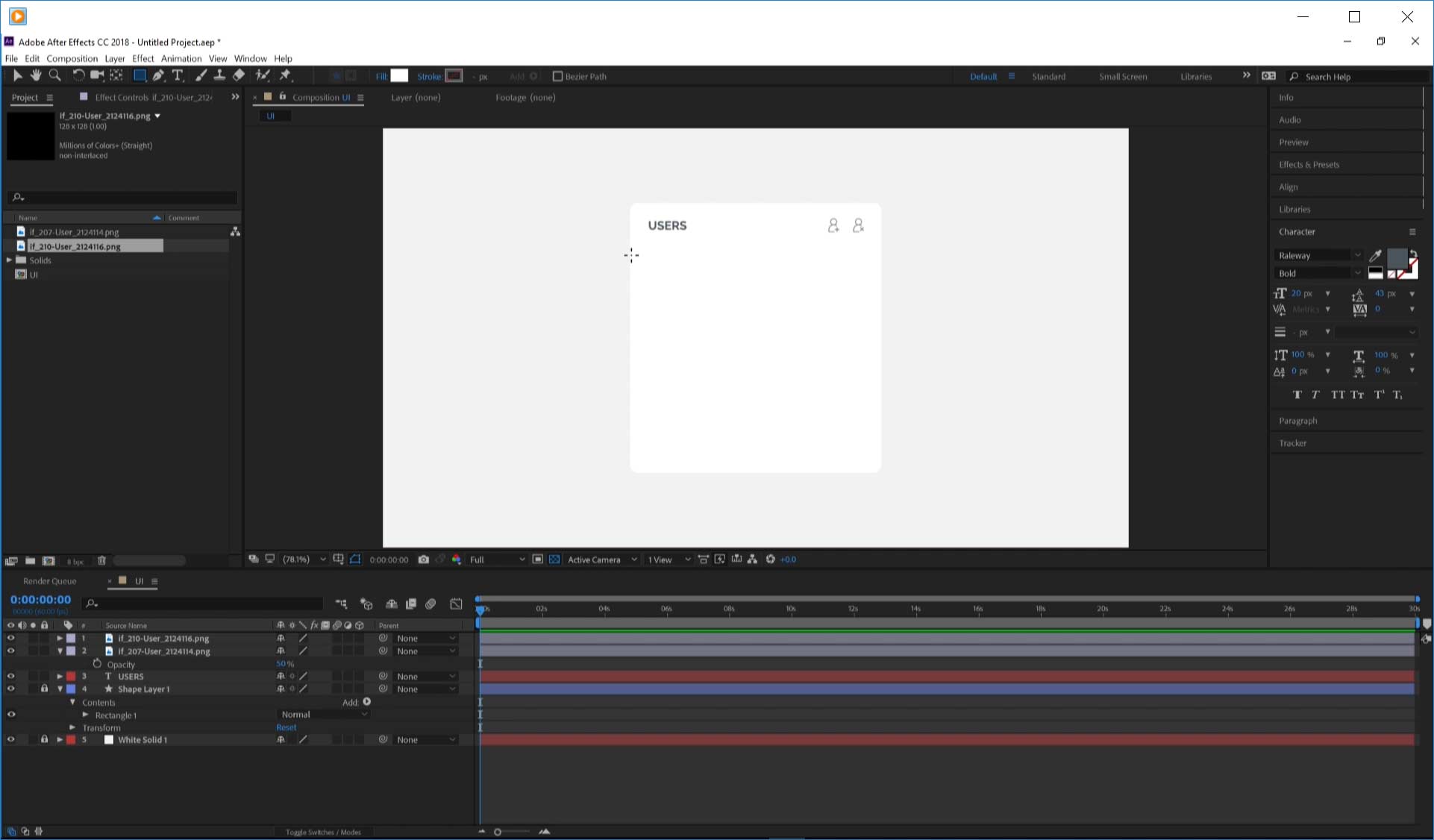This screenshot has width=1434, height=840.
Task: Select the Pen tool
Action: click(158, 75)
